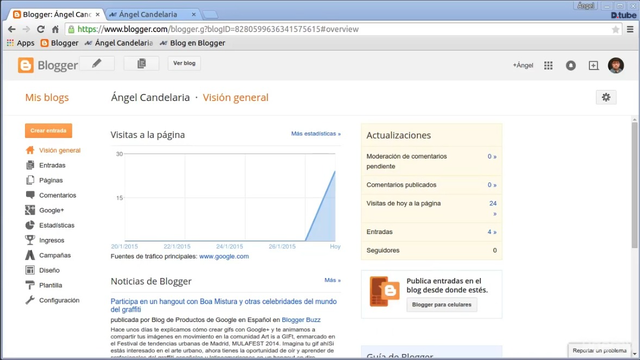This screenshot has width=640, height=360.
Task: Switch to the second Ángel Candelaria tab
Action: tap(148, 14)
